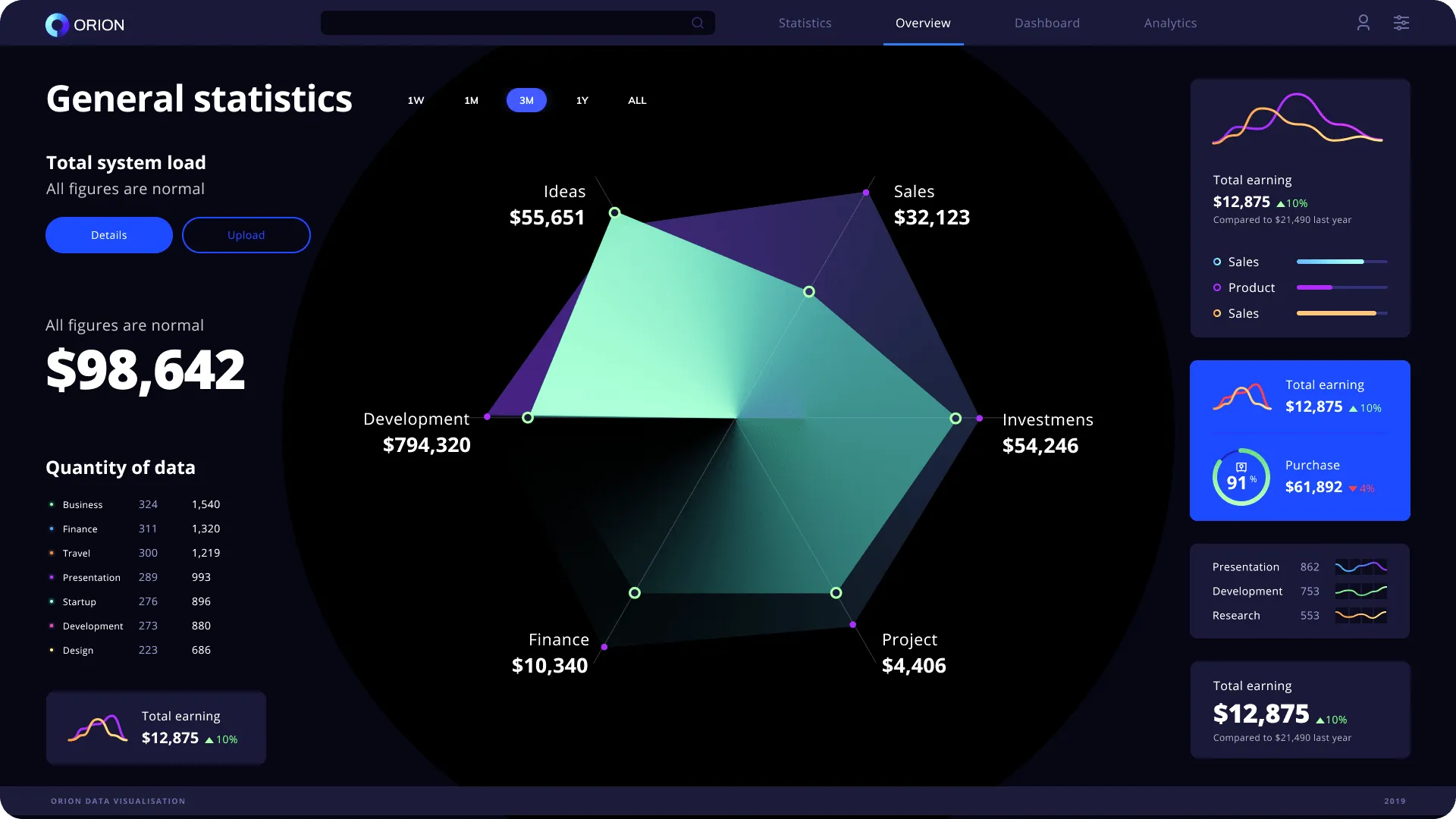Click the Ideas data point on radar chart
The height and width of the screenshot is (819, 1456).
tap(615, 213)
